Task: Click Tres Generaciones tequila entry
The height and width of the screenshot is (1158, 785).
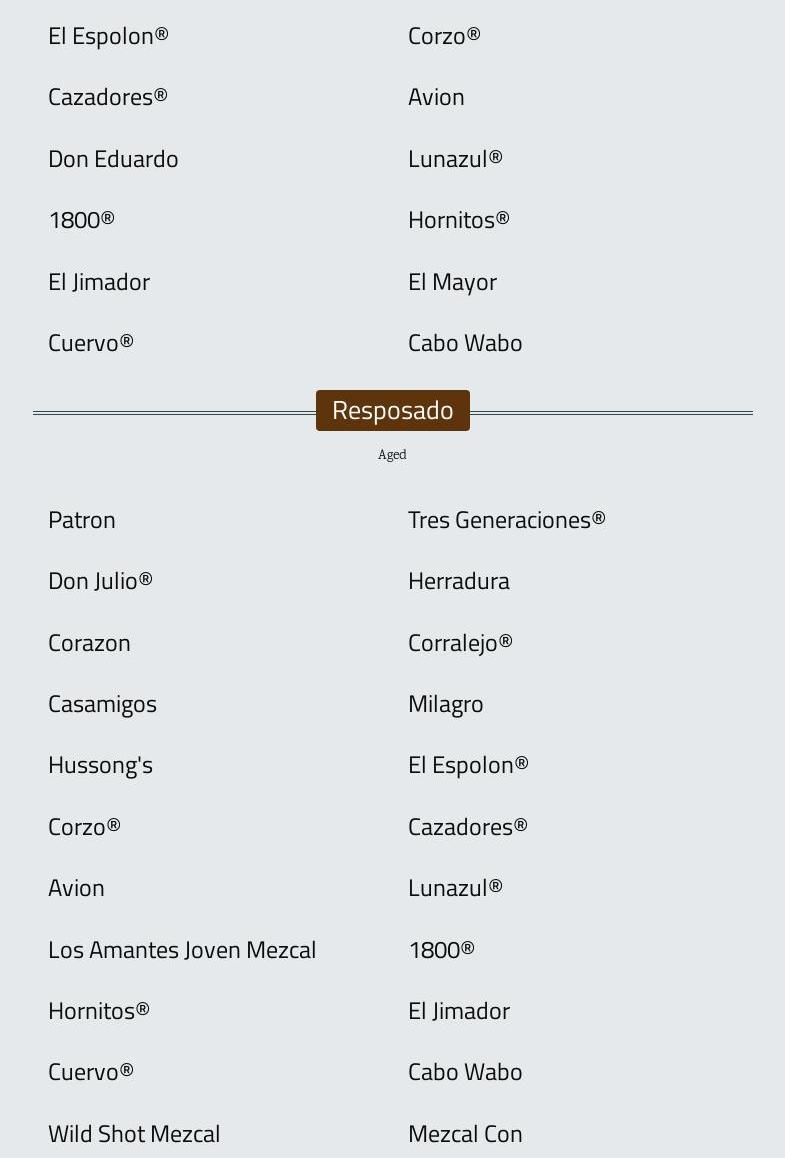Action: click(506, 520)
